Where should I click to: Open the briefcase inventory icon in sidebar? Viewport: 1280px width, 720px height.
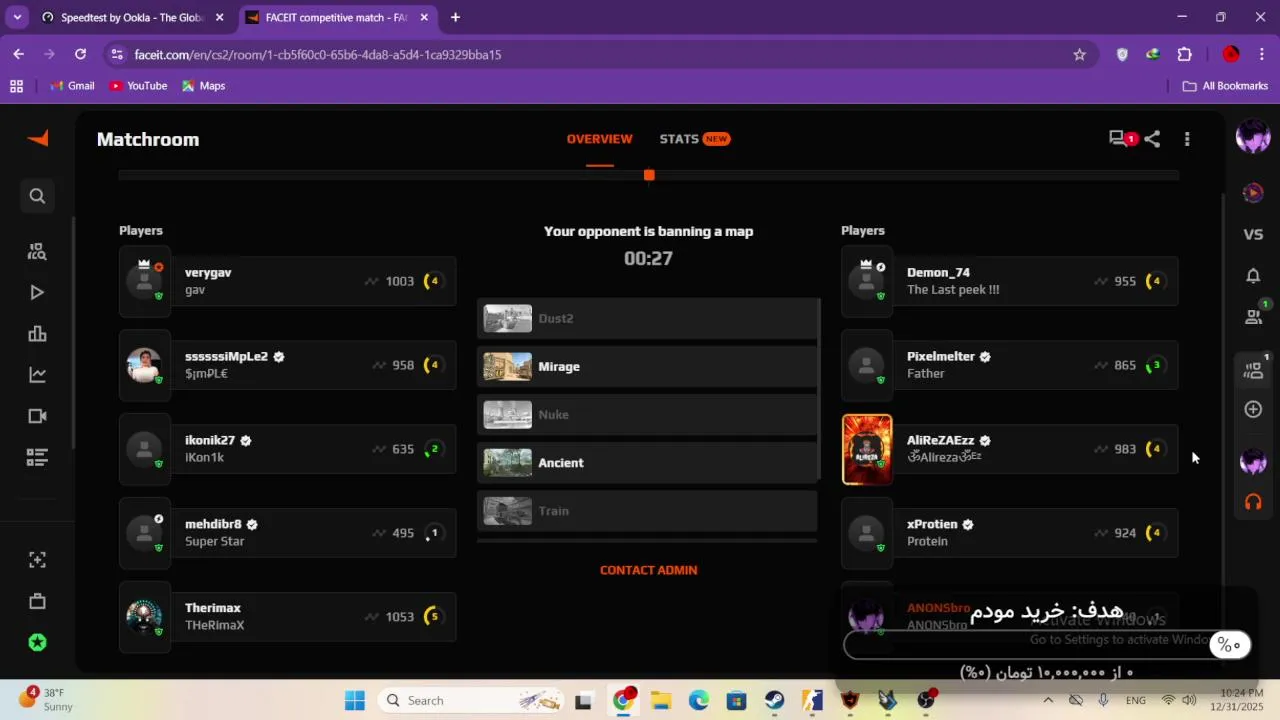[37, 601]
